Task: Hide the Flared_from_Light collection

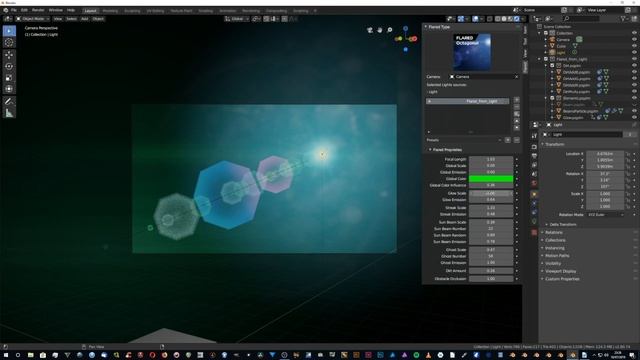Action: [634, 59]
